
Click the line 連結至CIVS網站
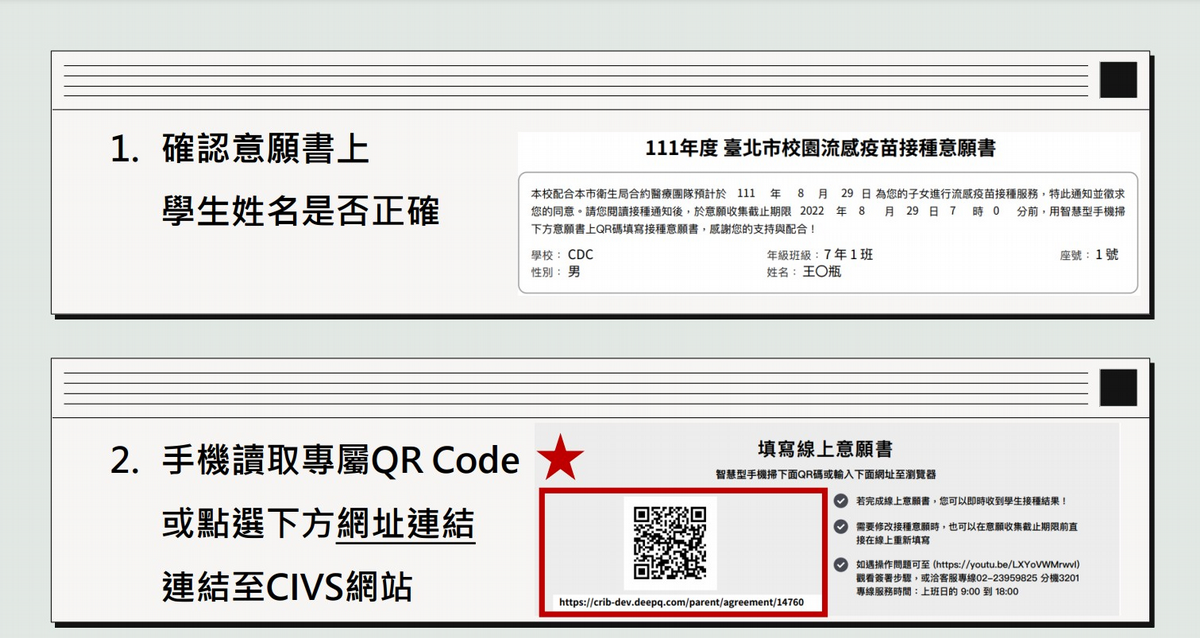pyautogui.click(x=287, y=587)
